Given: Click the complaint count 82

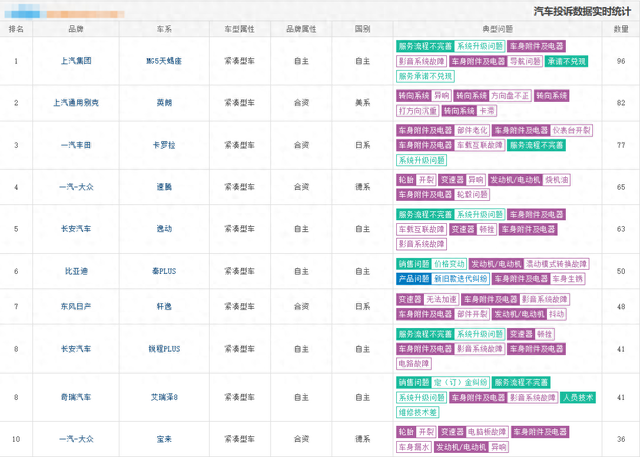Looking at the screenshot, I should (x=621, y=103).
